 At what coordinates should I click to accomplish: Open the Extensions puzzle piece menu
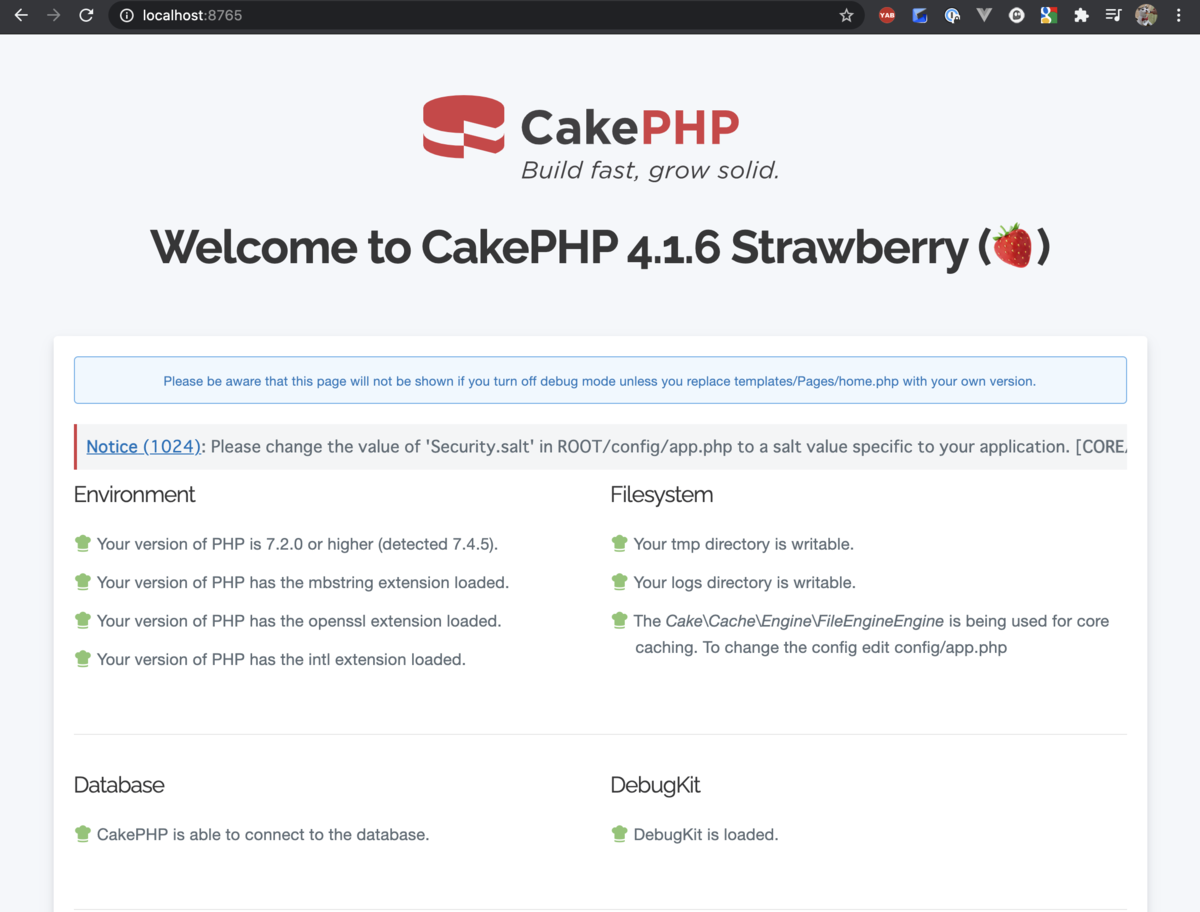[x=1081, y=15]
